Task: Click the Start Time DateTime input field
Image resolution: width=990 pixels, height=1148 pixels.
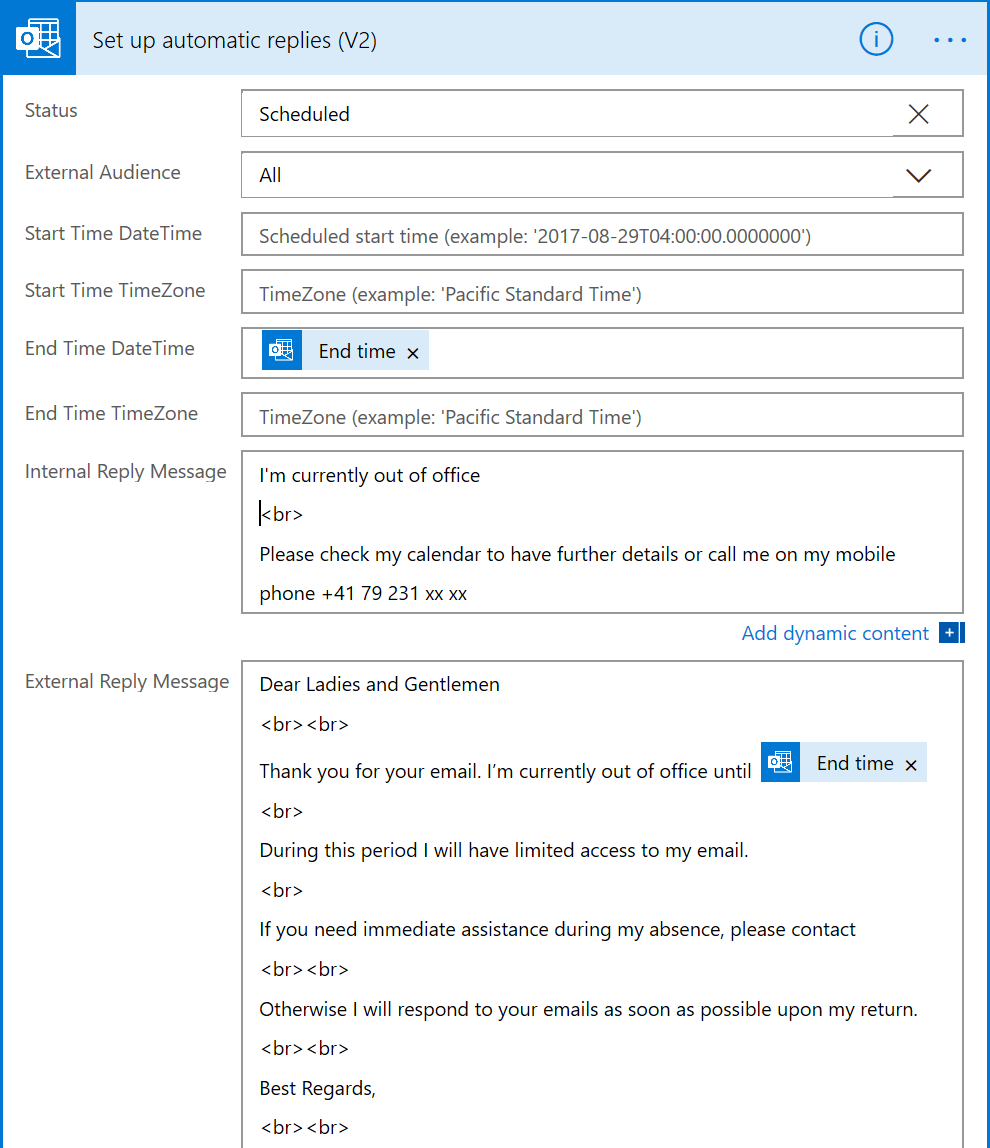Action: [600, 233]
